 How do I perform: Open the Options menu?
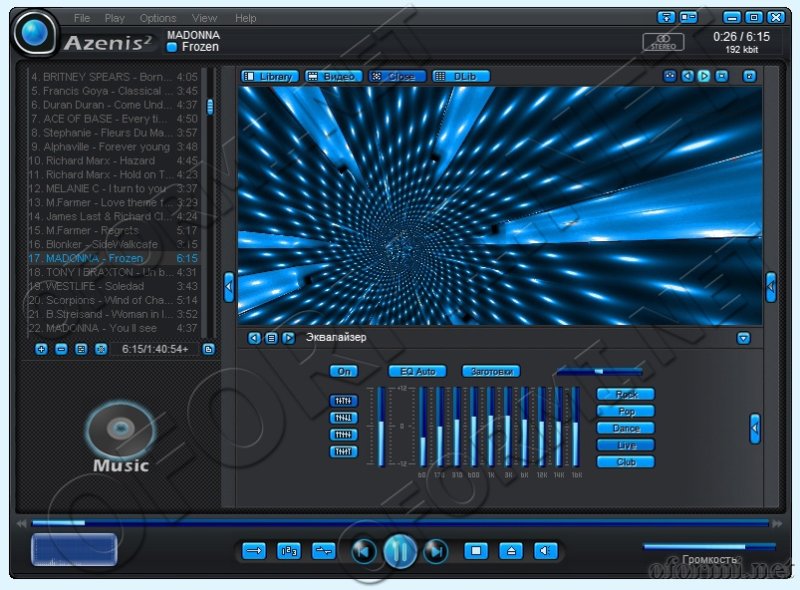[156, 17]
